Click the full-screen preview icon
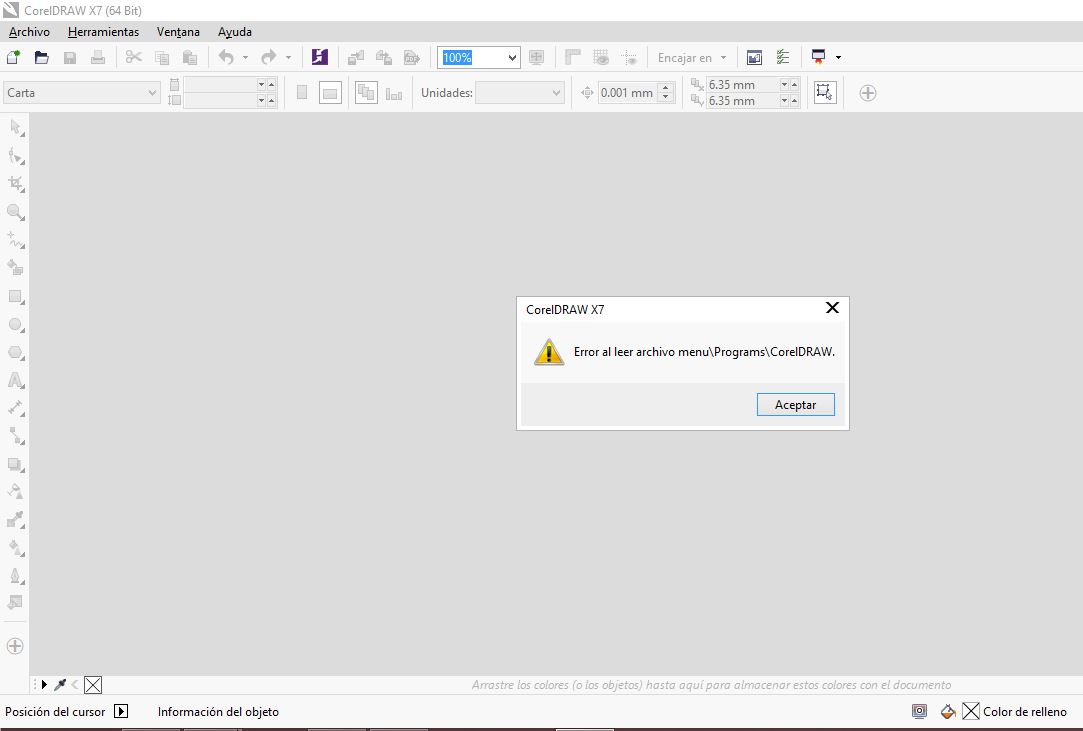Screen dimensions: 1083x731 [x=537, y=57]
